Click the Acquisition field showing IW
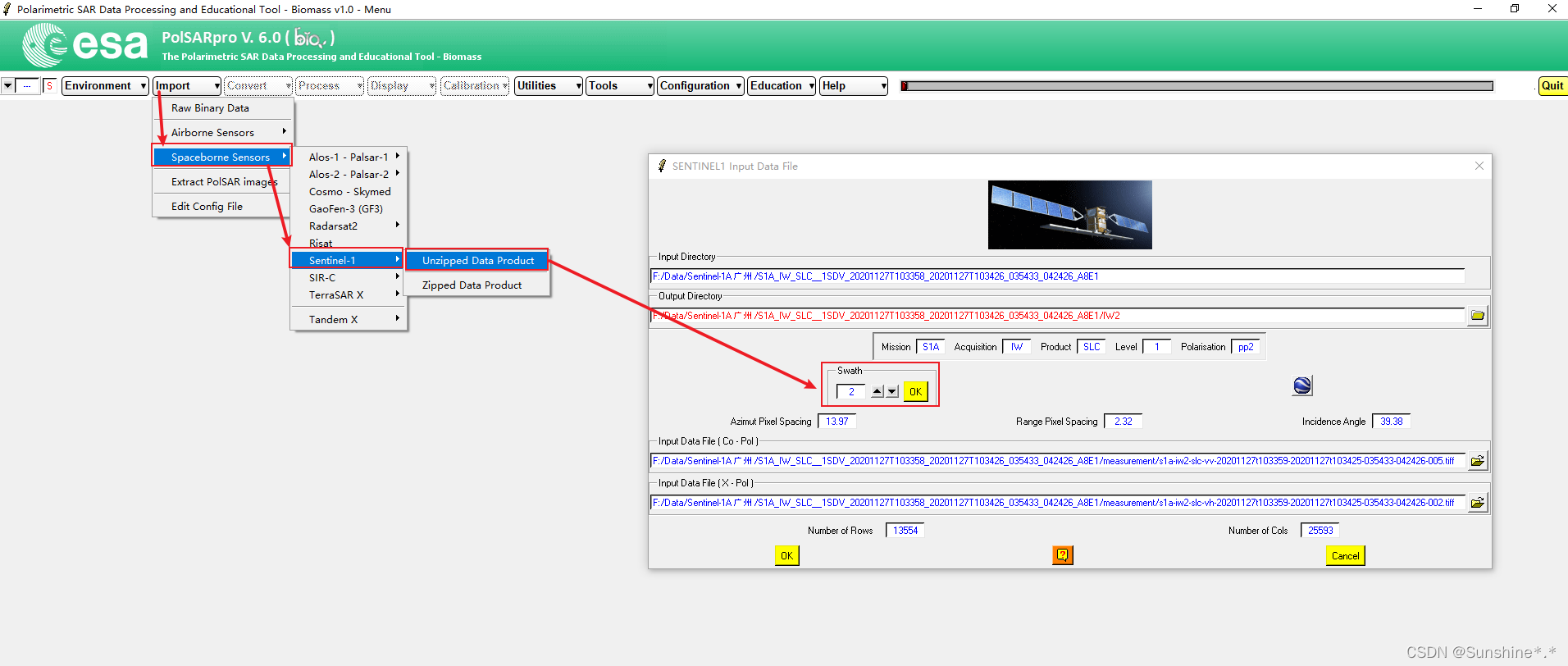The width and height of the screenshot is (1568, 666). [x=1017, y=347]
